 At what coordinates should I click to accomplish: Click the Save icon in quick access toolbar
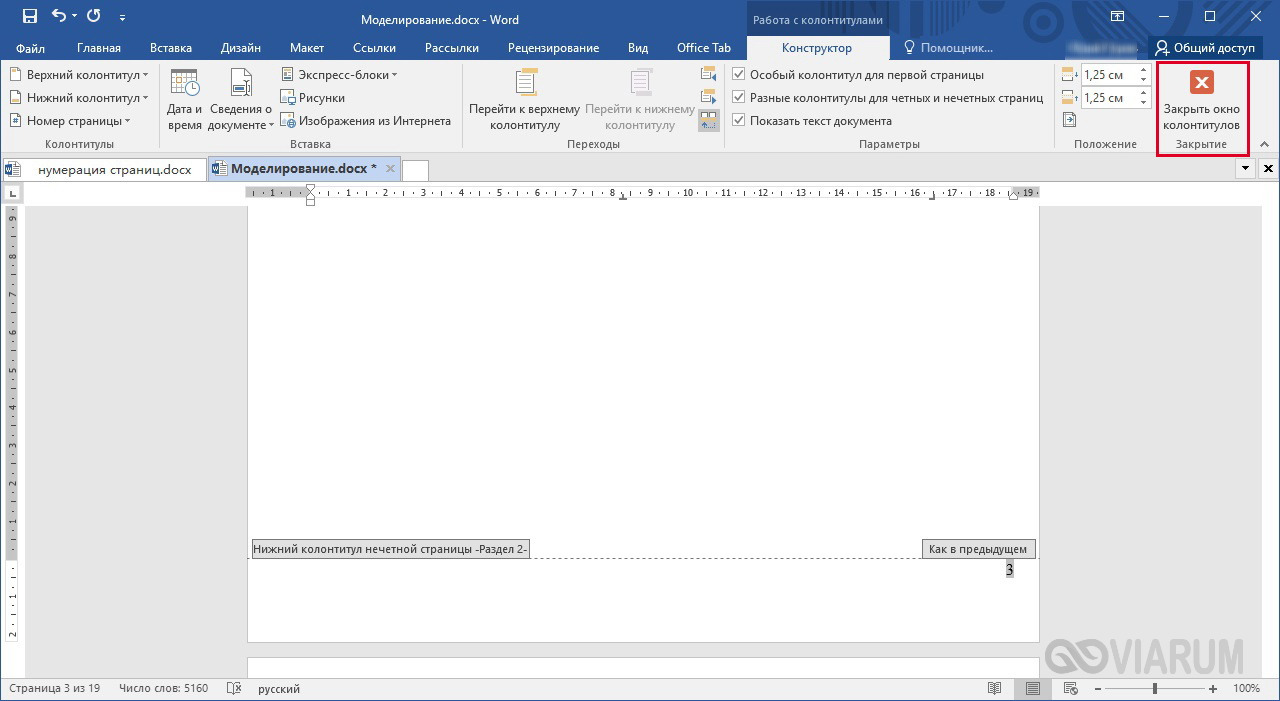coord(30,17)
